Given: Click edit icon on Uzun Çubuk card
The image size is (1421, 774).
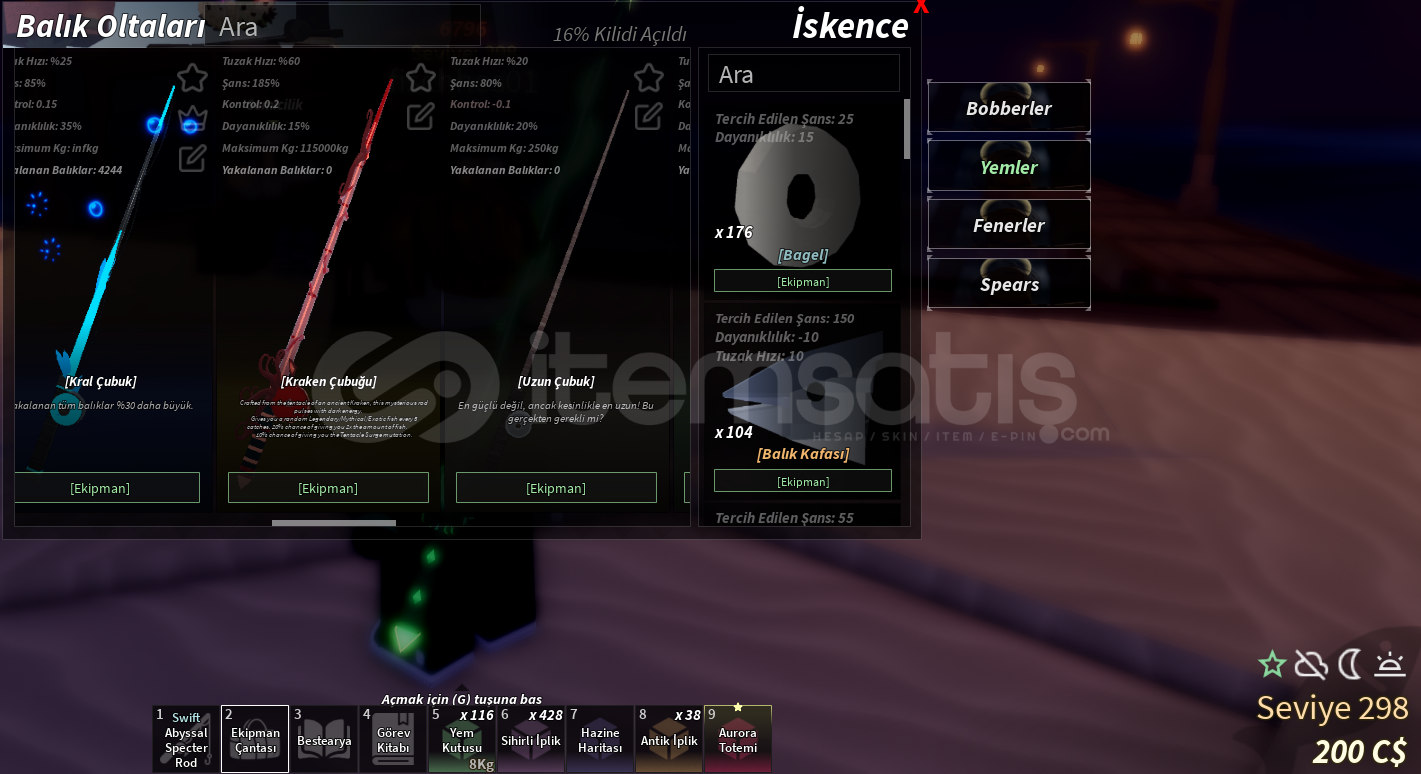Looking at the screenshot, I should tap(648, 116).
